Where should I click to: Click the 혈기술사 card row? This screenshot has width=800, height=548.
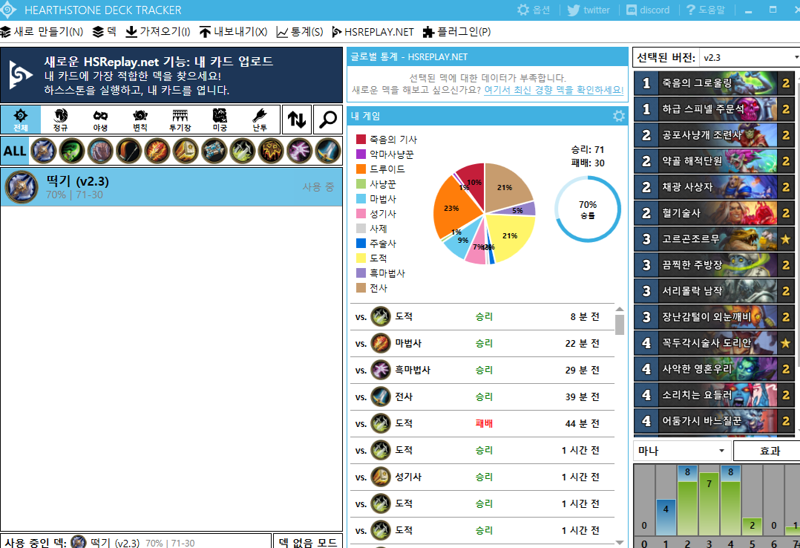pos(714,213)
